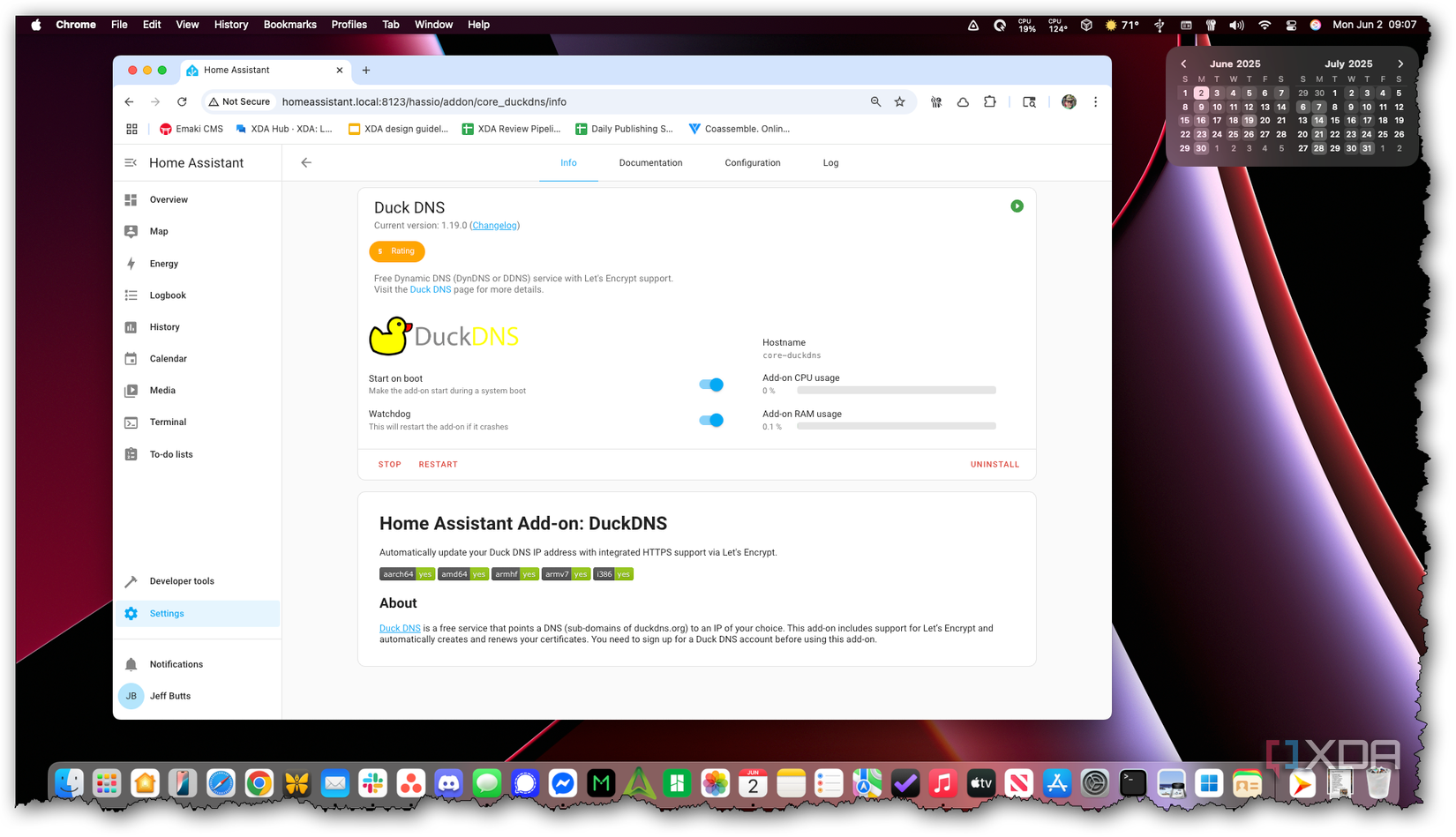Image resolution: width=1456 pixels, height=837 pixels.
Task: Open the History chart icon
Action: [x=131, y=327]
